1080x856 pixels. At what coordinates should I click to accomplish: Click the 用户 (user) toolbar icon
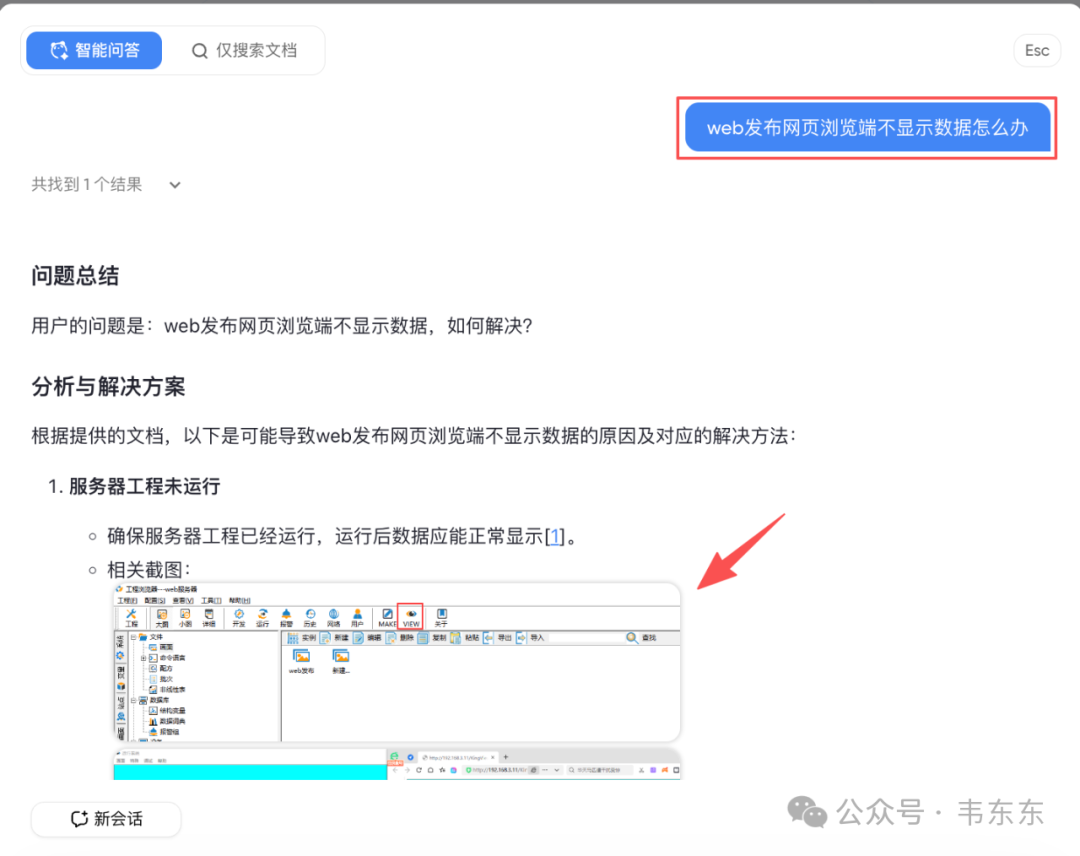pos(357,616)
